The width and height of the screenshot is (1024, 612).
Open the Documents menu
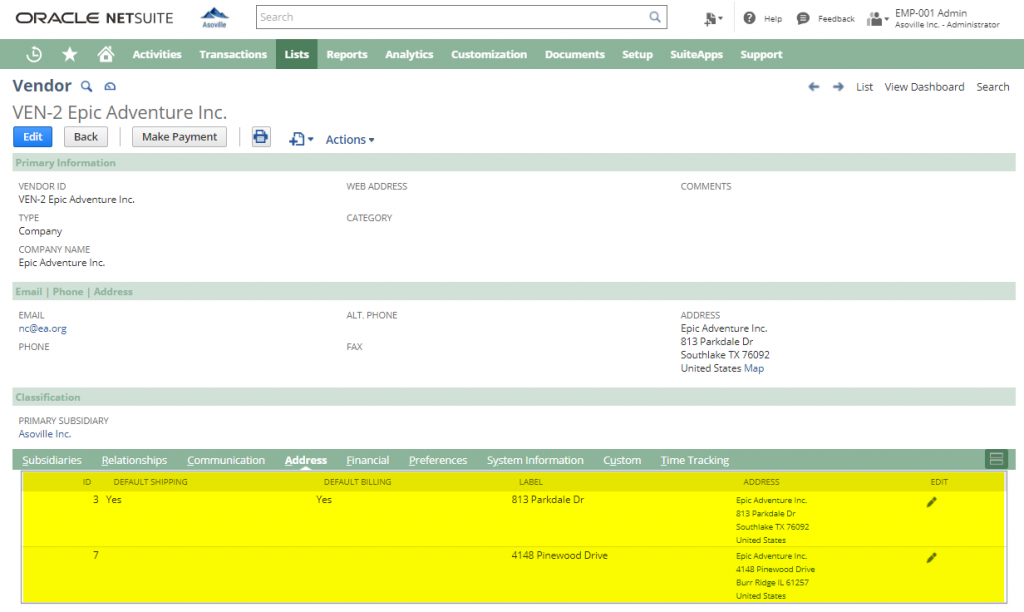pyautogui.click(x=575, y=54)
